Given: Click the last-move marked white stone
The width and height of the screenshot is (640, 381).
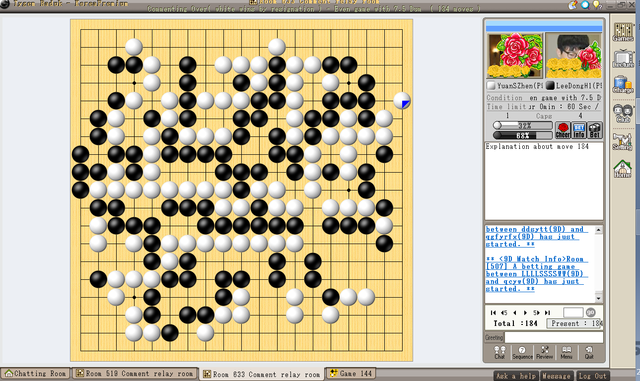Looking at the screenshot, I should 402,101.
